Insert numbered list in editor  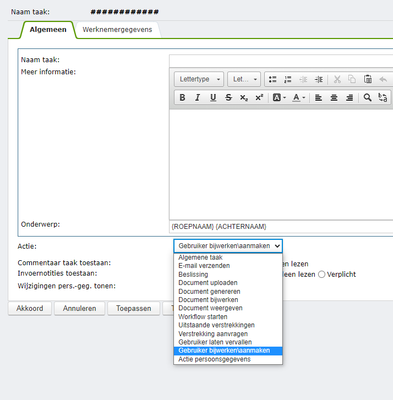pos(288,79)
